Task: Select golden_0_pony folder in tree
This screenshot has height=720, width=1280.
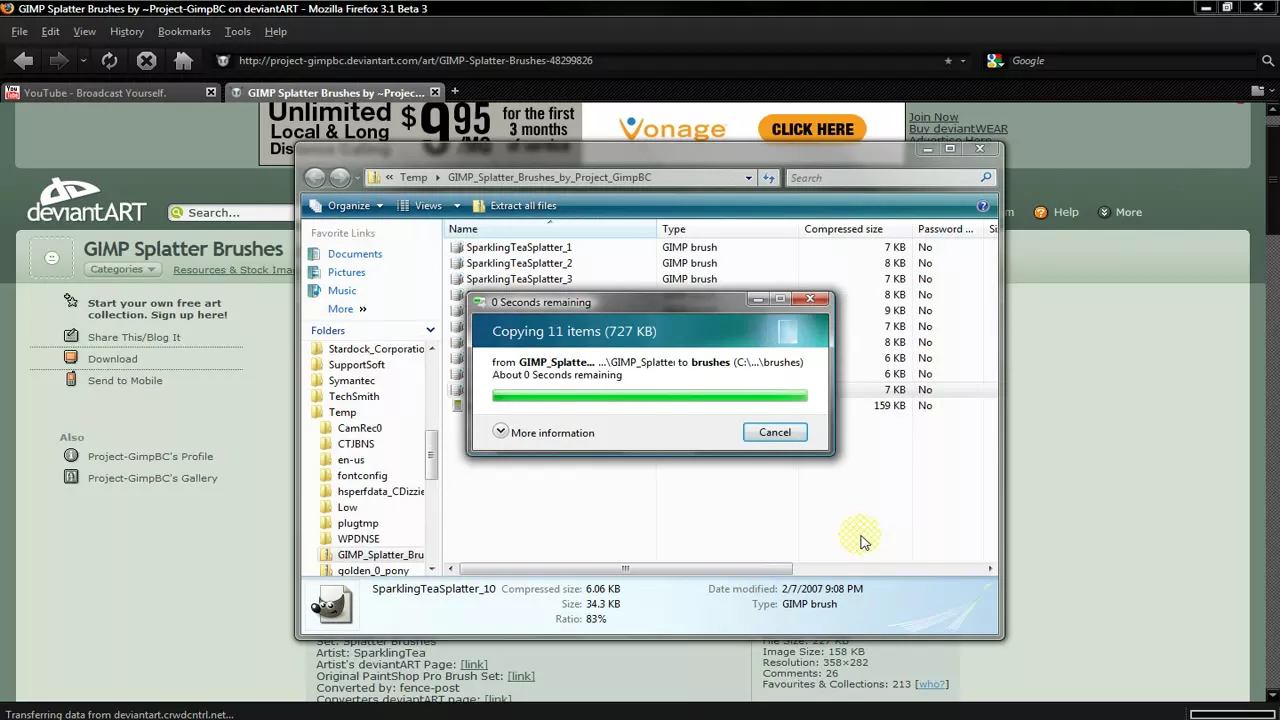Action: (x=372, y=571)
